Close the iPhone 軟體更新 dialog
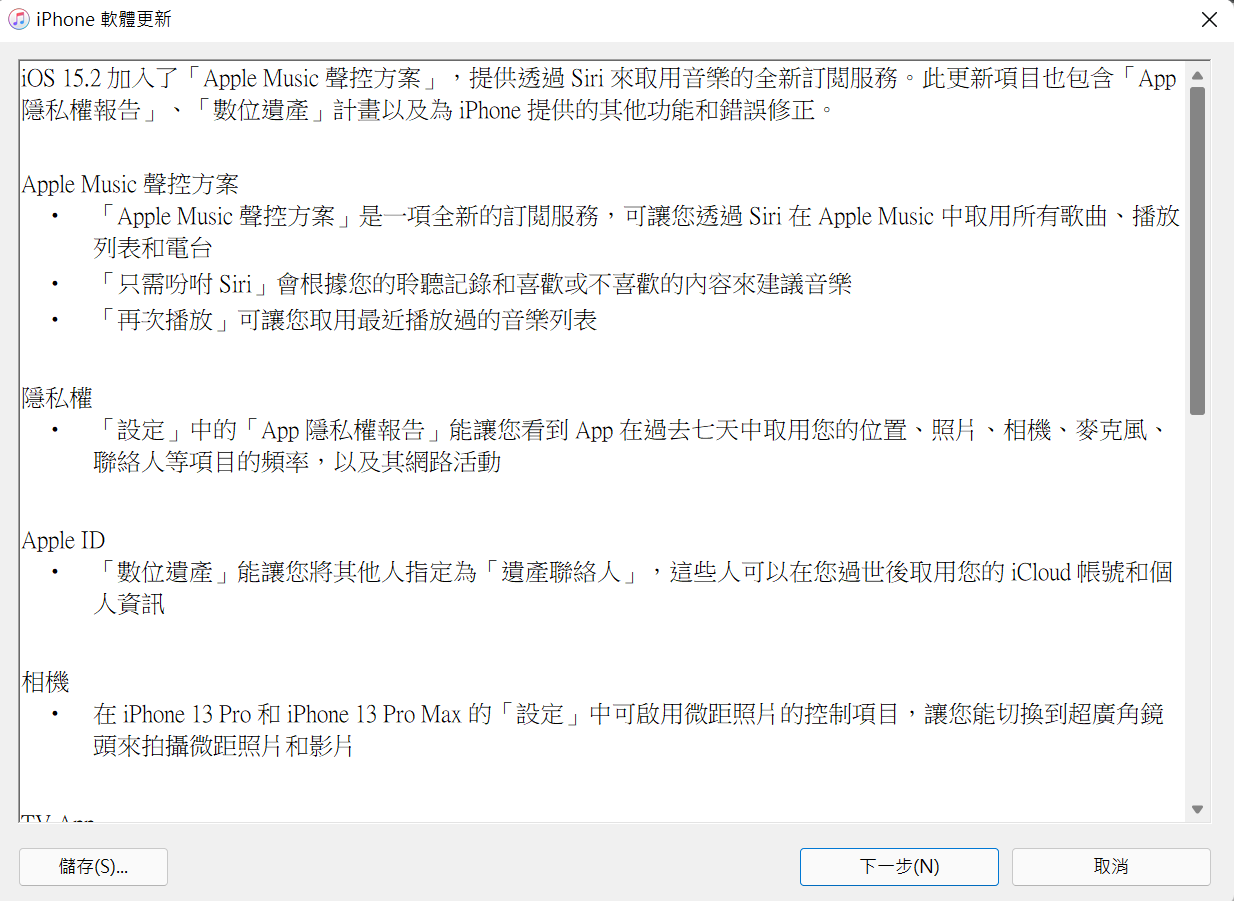1234x901 pixels. (x=1210, y=20)
